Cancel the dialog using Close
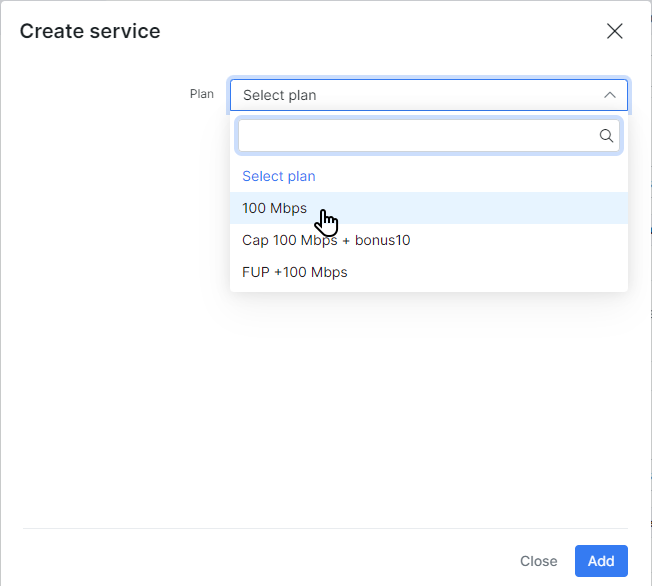The image size is (652, 586). tap(538, 561)
